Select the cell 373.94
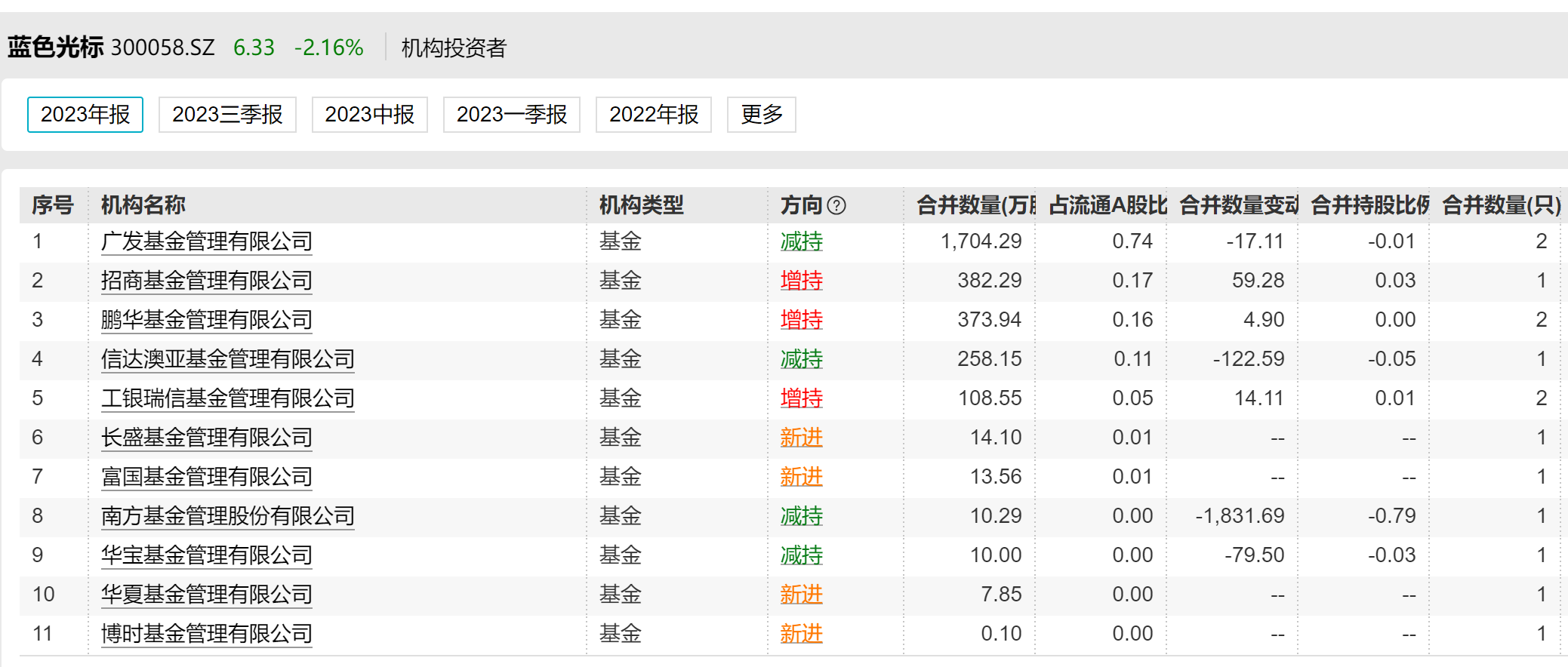1568x667 pixels. coord(989,320)
